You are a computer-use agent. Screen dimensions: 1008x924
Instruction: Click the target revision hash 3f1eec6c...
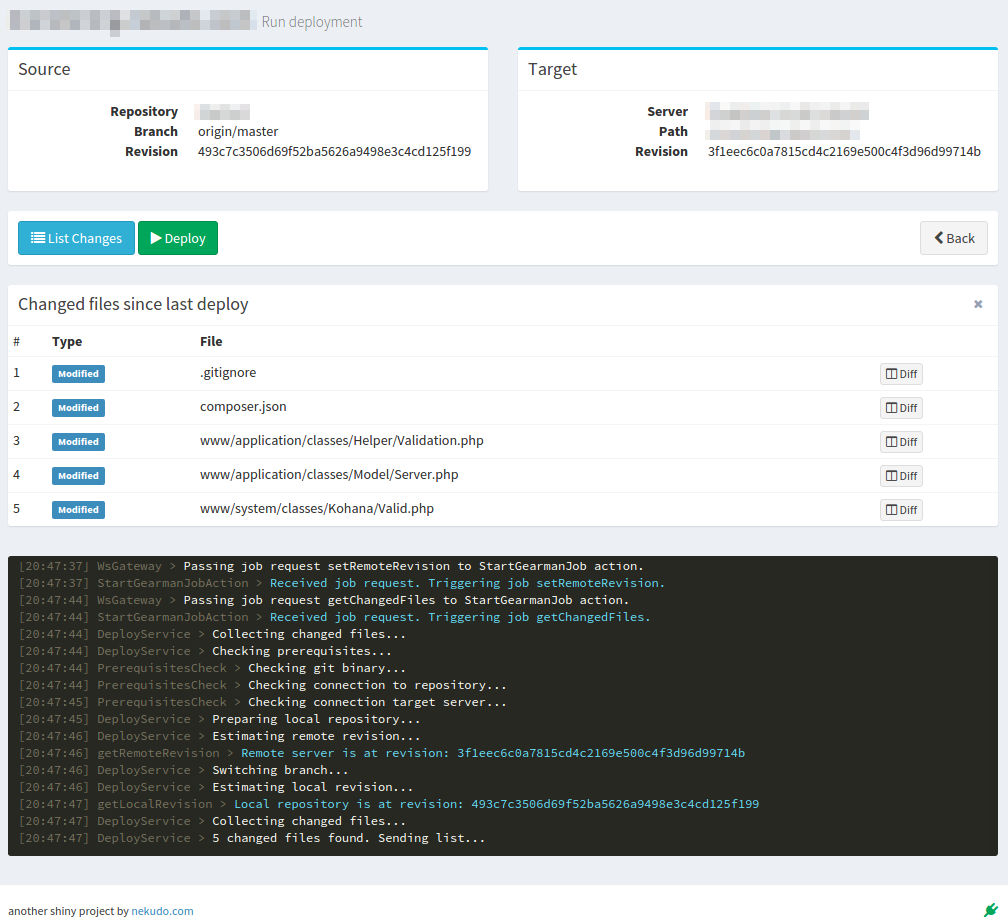point(844,151)
